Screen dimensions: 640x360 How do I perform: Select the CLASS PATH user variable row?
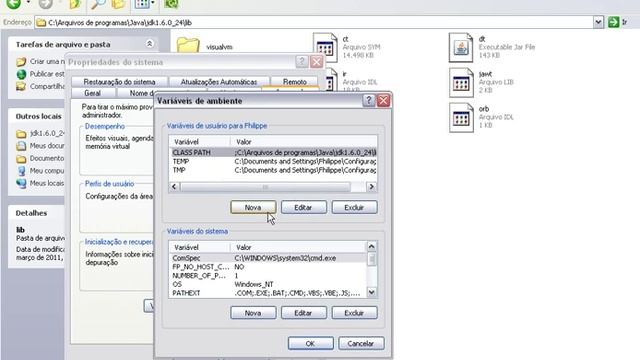(x=273, y=152)
